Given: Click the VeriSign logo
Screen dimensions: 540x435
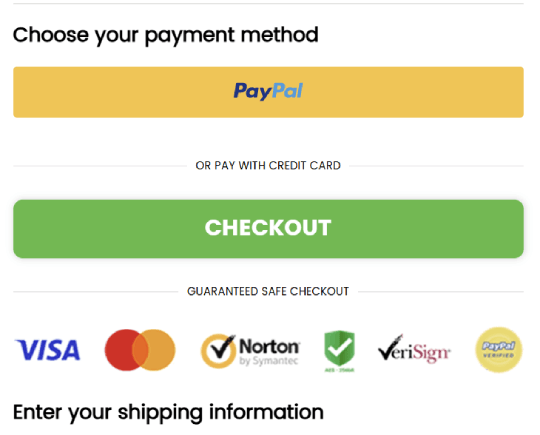Looking at the screenshot, I should point(414,349).
